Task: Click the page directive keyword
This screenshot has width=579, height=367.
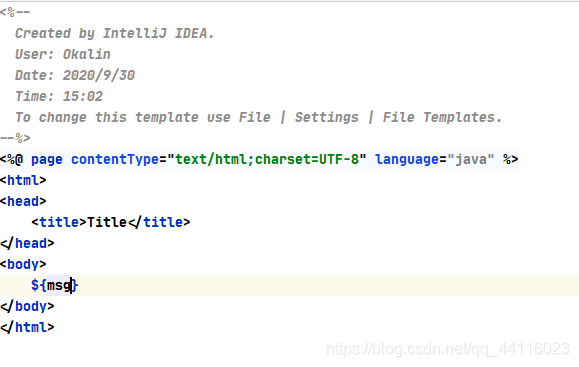Action: click(47, 160)
